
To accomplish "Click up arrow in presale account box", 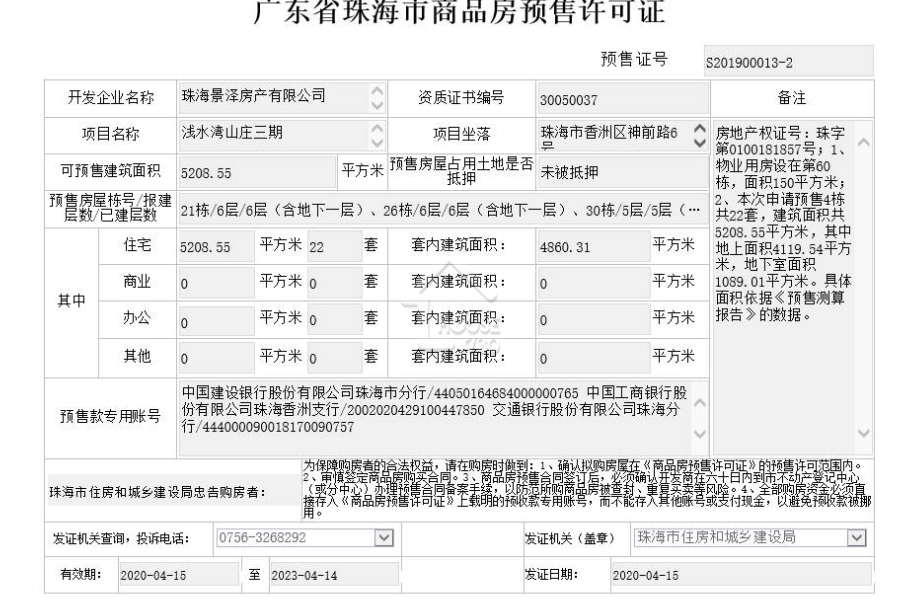I will 700,403.
